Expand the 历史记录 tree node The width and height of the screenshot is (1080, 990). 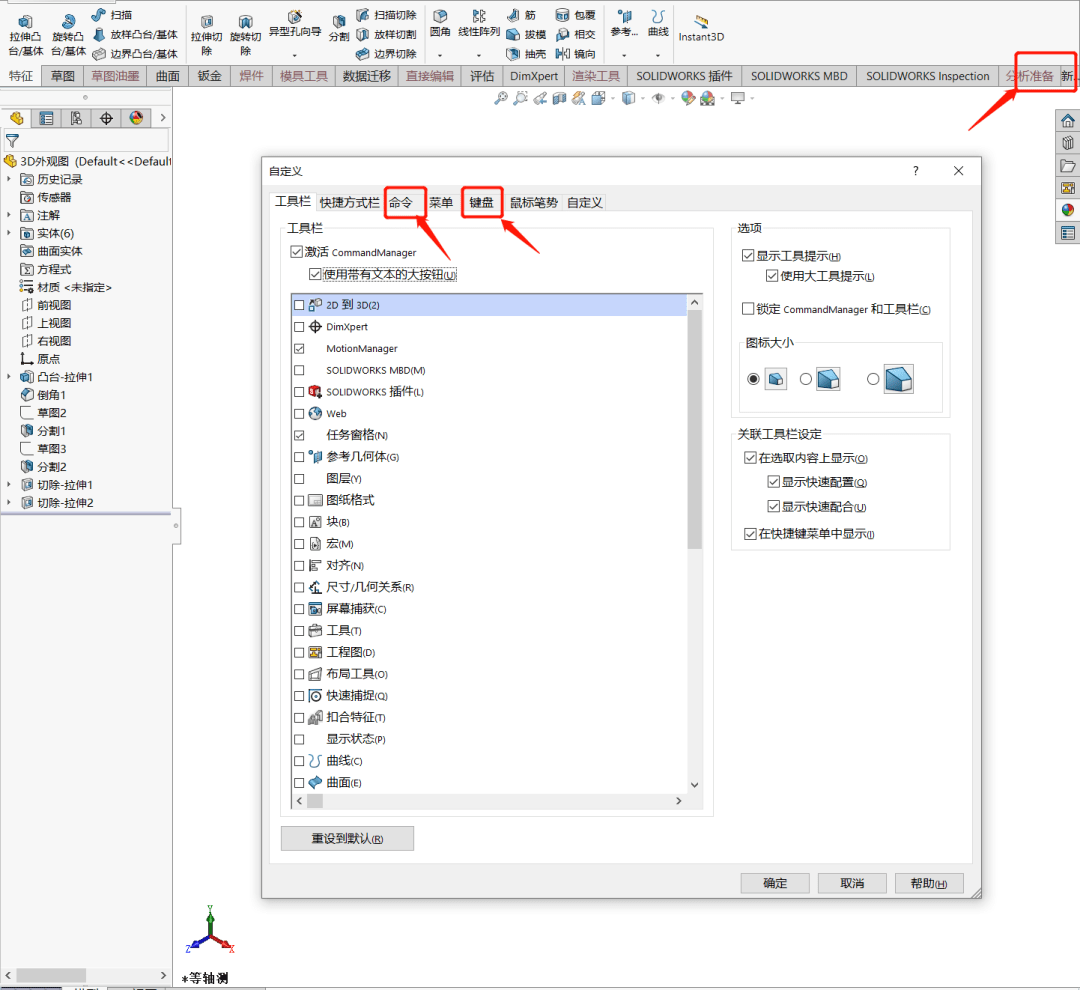tap(9, 179)
